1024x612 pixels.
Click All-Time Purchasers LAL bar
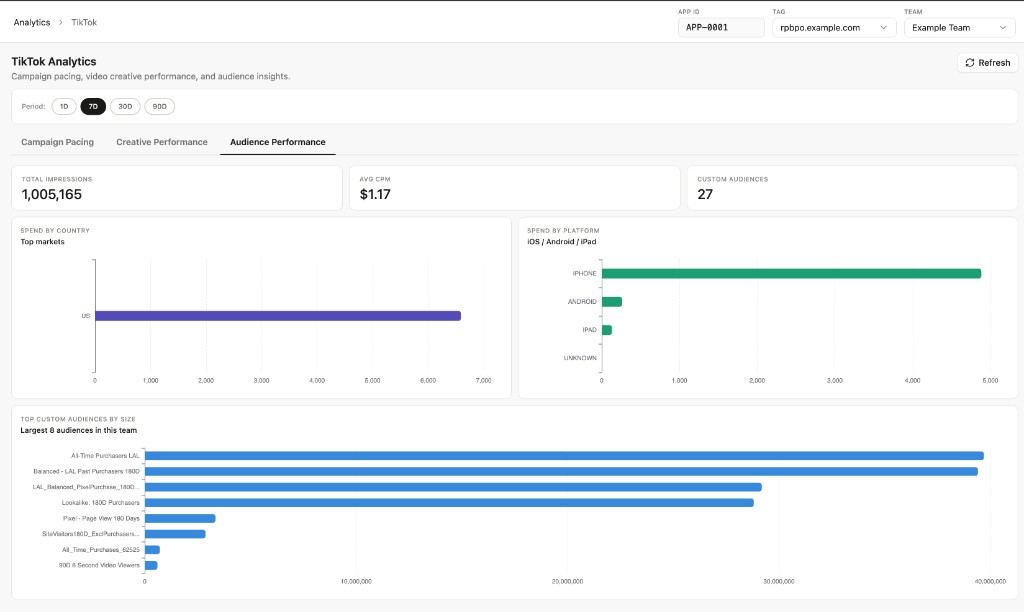click(x=564, y=456)
